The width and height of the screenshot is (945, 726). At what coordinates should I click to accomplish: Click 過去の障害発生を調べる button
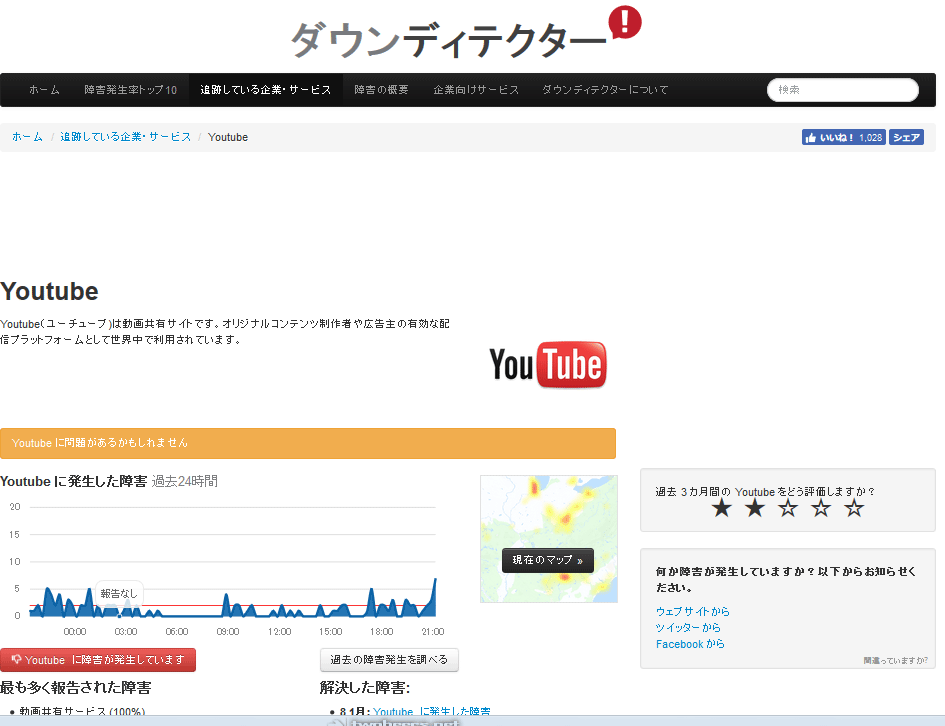pos(389,660)
